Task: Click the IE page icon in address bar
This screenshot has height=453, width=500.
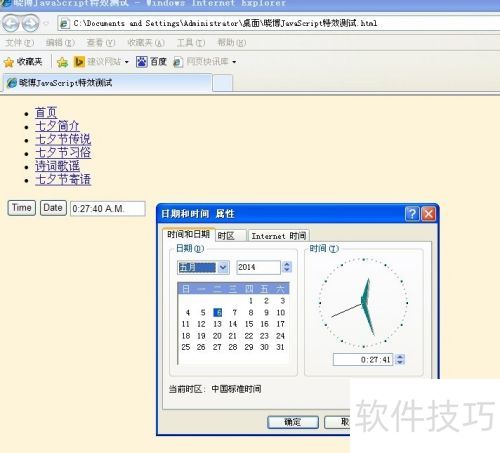Action: (64, 23)
